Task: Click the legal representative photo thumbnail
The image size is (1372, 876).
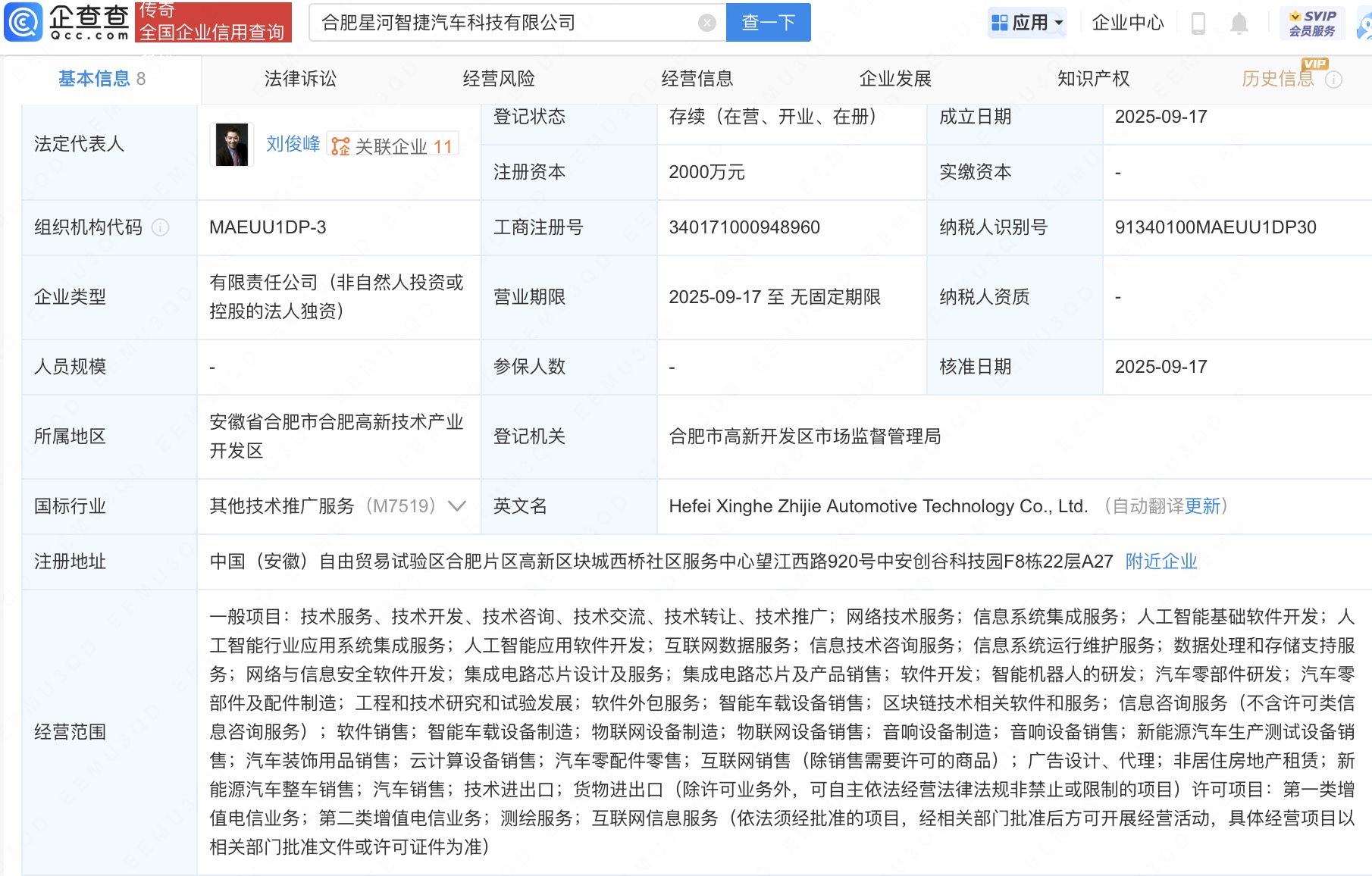Action: (232, 145)
